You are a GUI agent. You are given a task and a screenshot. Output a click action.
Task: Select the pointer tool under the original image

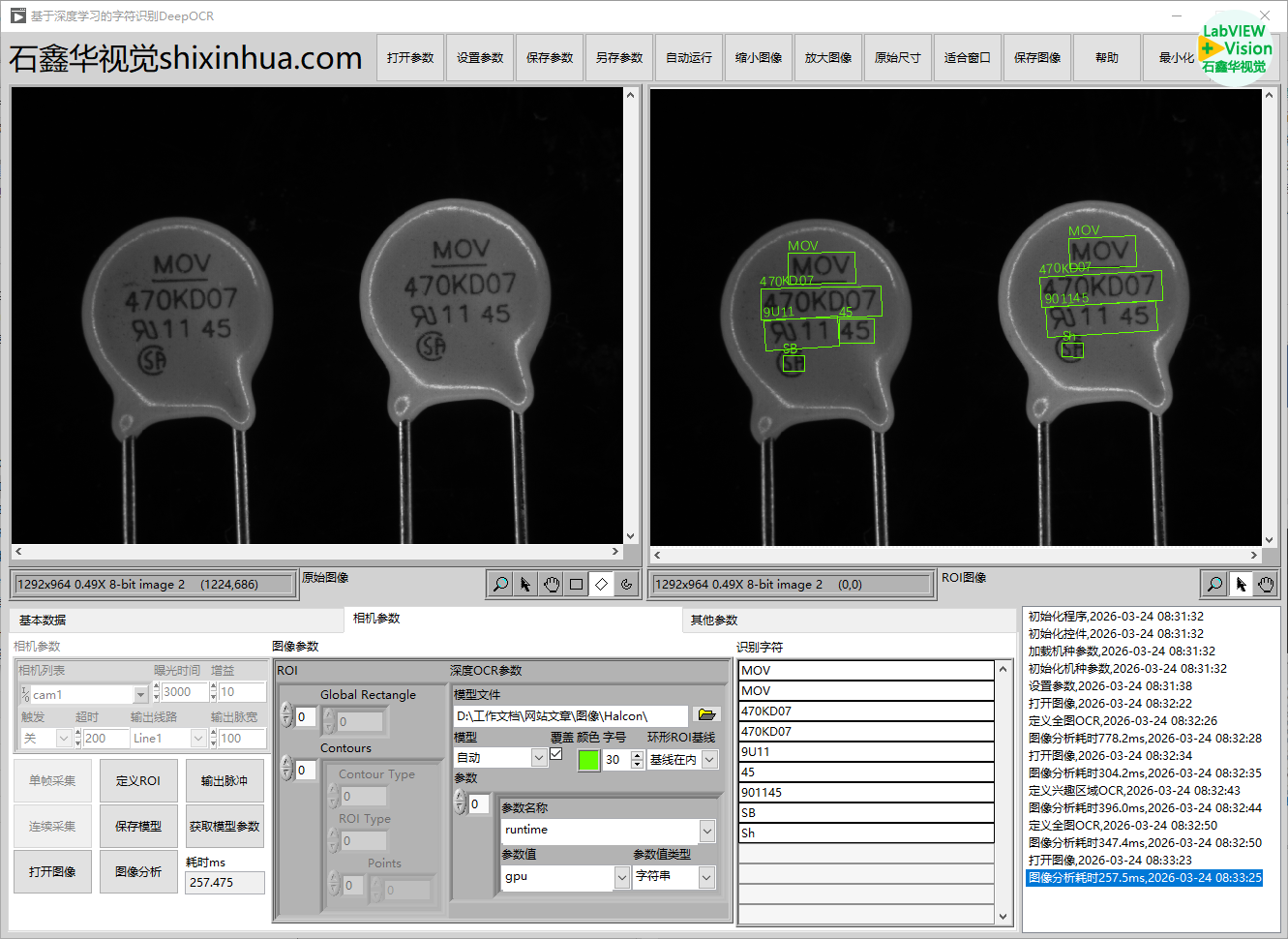(x=525, y=585)
